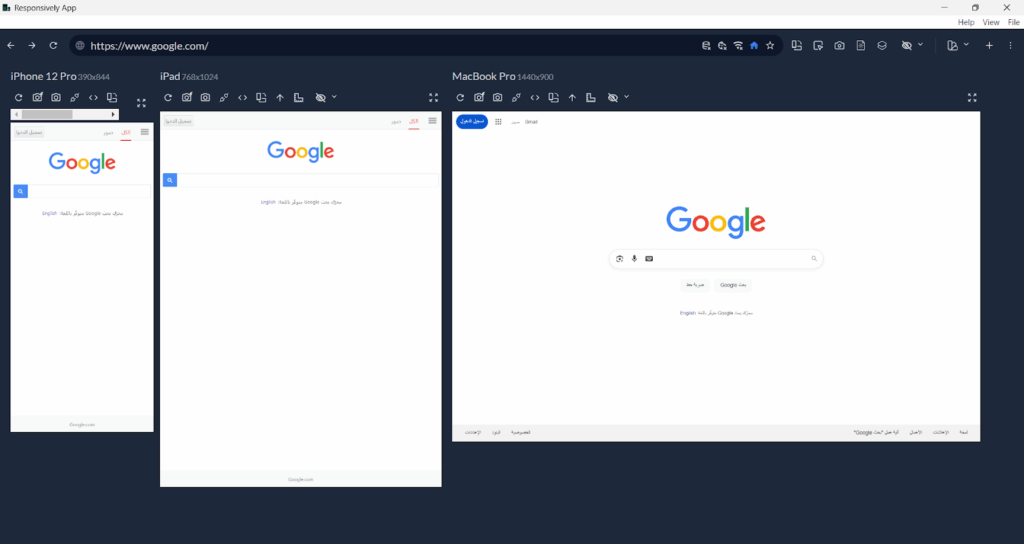Capture full page screenshot of the iPad
1024x544 pixels.
205,97
